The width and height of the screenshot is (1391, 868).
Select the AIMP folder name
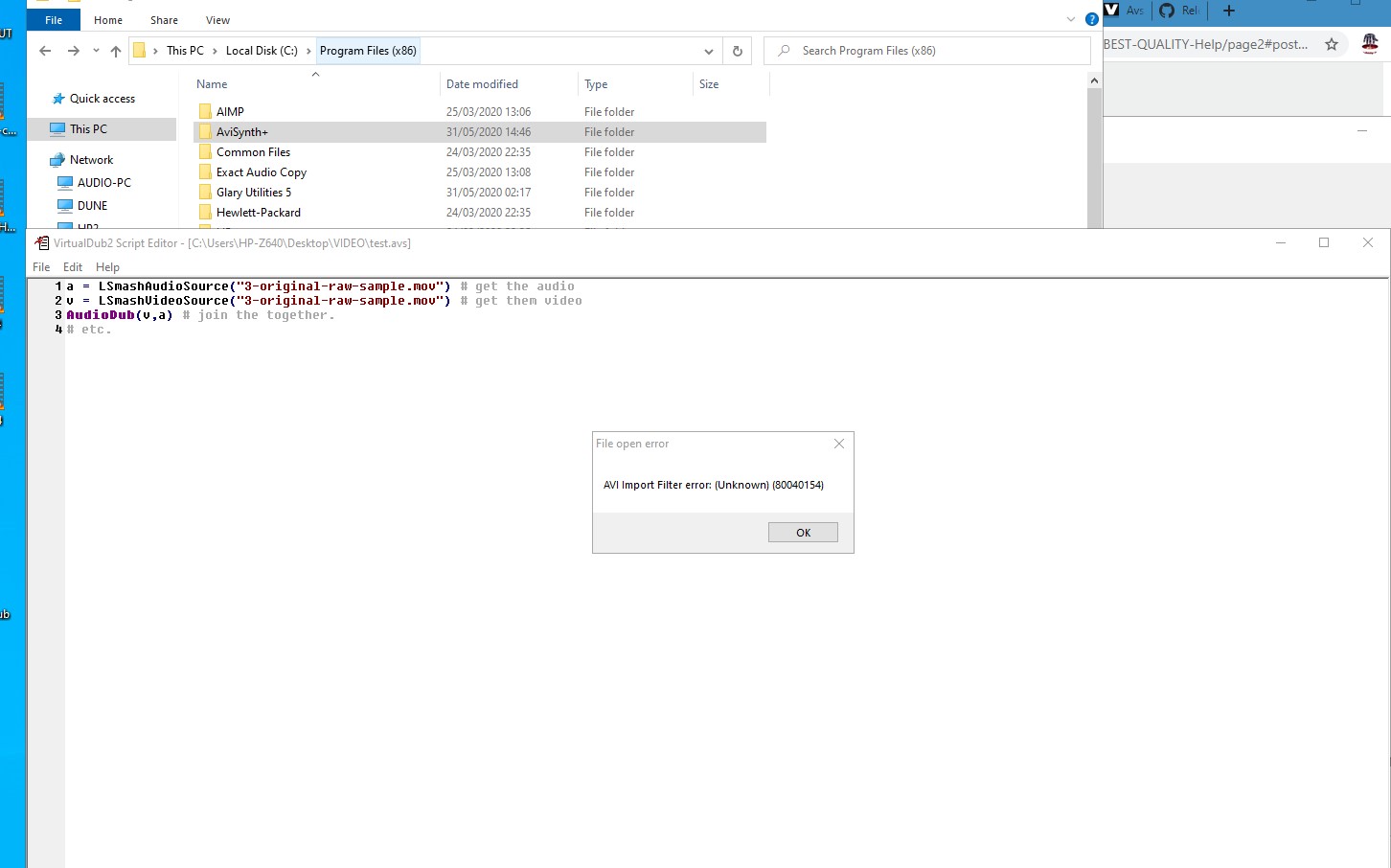[230, 112]
